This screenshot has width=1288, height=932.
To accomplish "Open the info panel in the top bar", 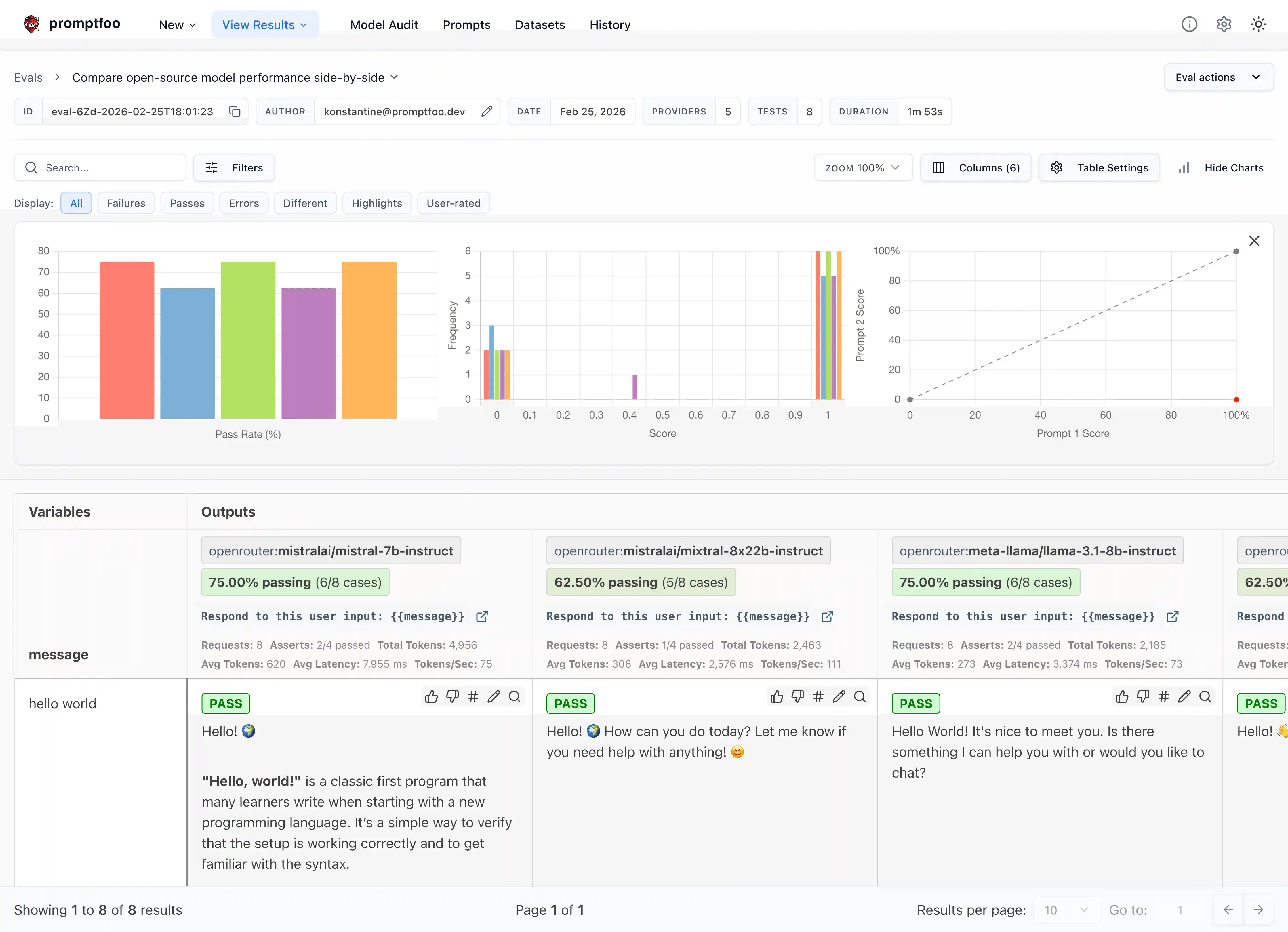I will pyautogui.click(x=1190, y=24).
